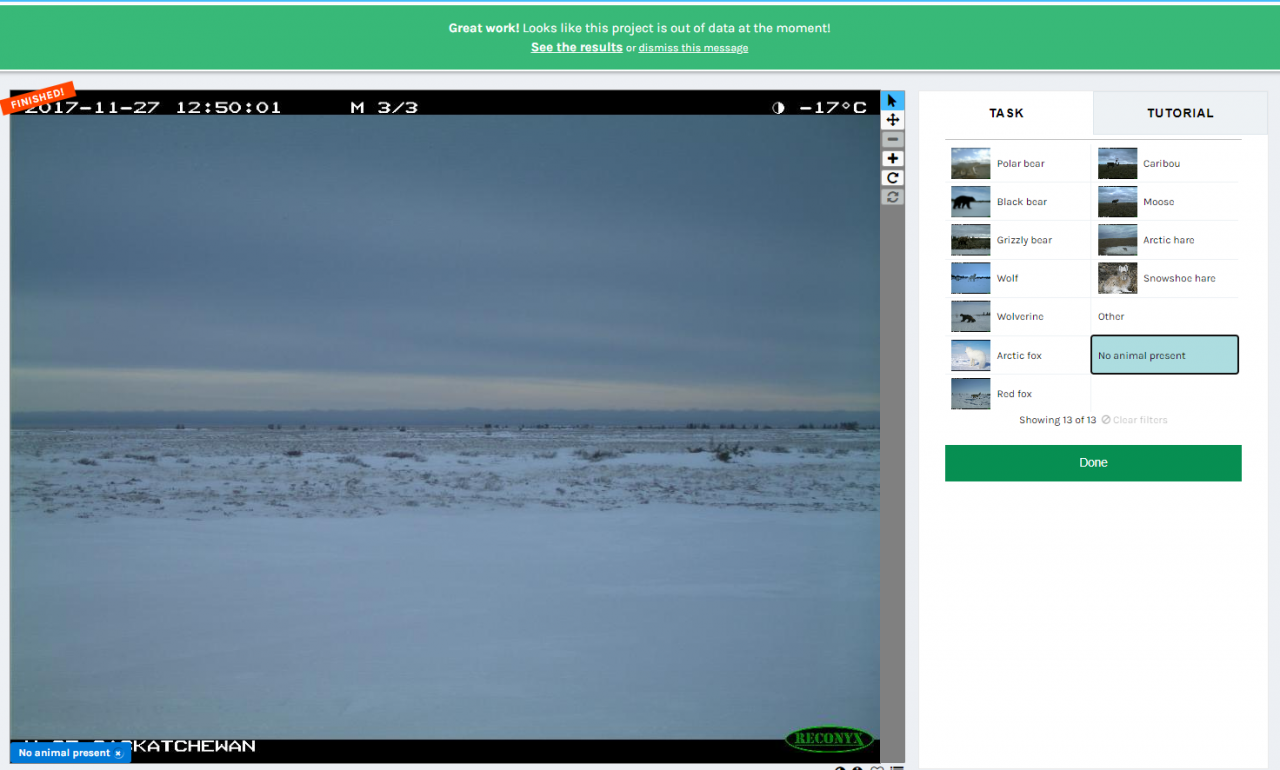Remove the 'No animal present' tag
Screen dimensions: 1280x770
(x=118, y=754)
